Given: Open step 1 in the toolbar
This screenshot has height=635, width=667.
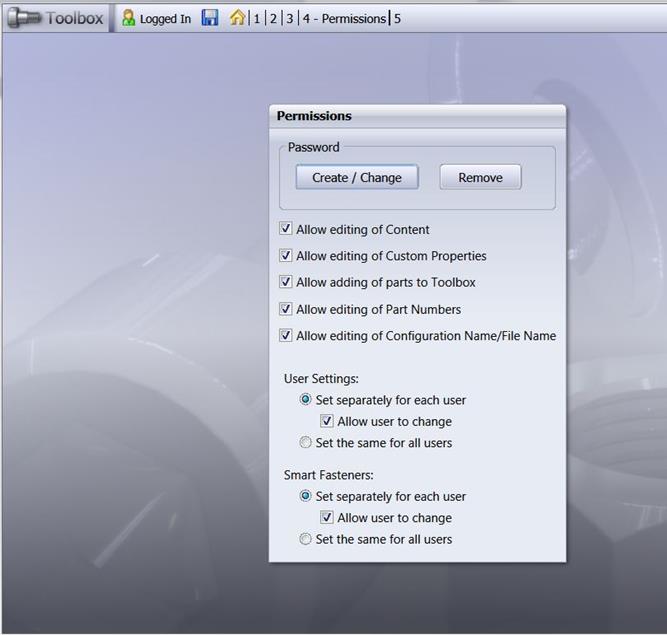Looking at the screenshot, I should [x=257, y=18].
